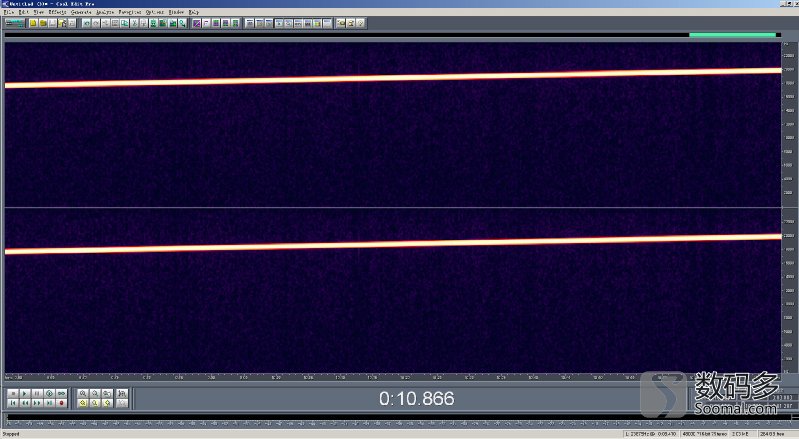Open the Analyze menu

click(x=105, y=12)
